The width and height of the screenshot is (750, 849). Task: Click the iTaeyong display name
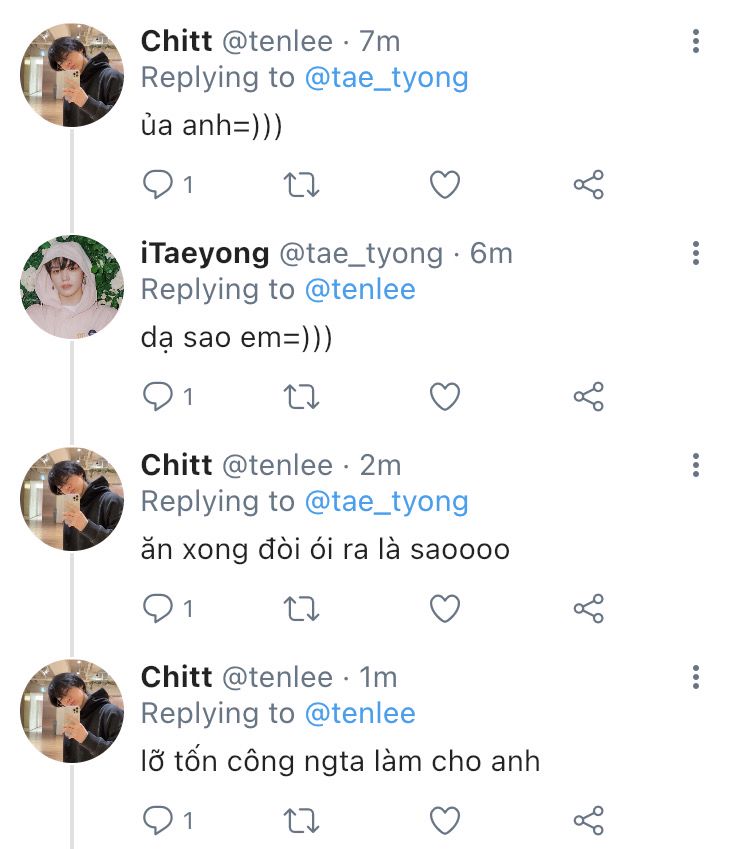(x=205, y=253)
